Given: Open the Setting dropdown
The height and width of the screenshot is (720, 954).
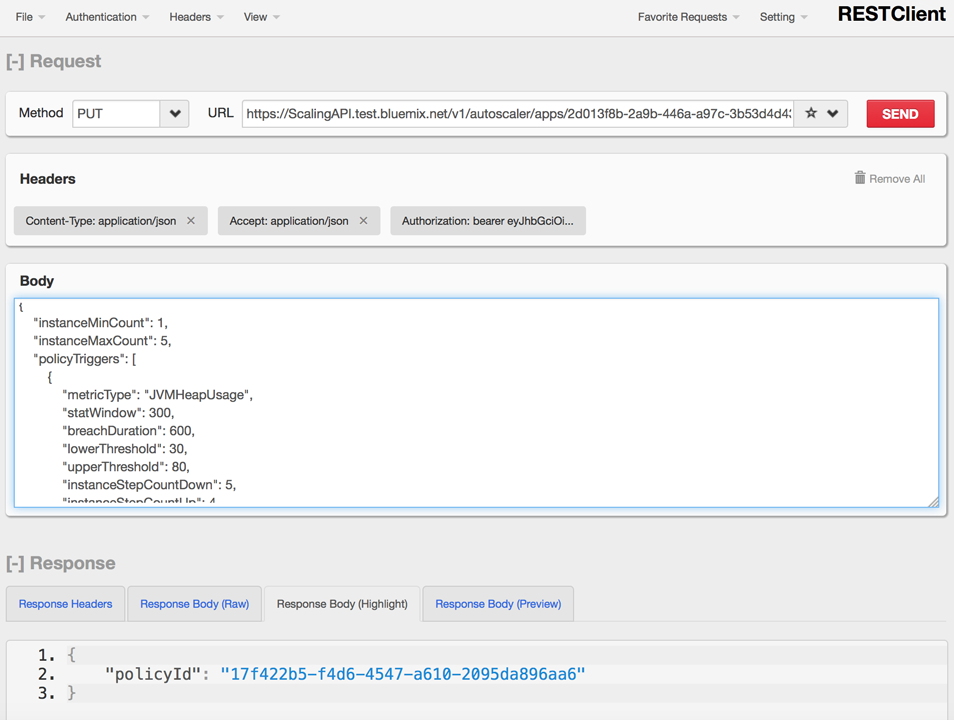Looking at the screenshot, I should coord(783,17).
